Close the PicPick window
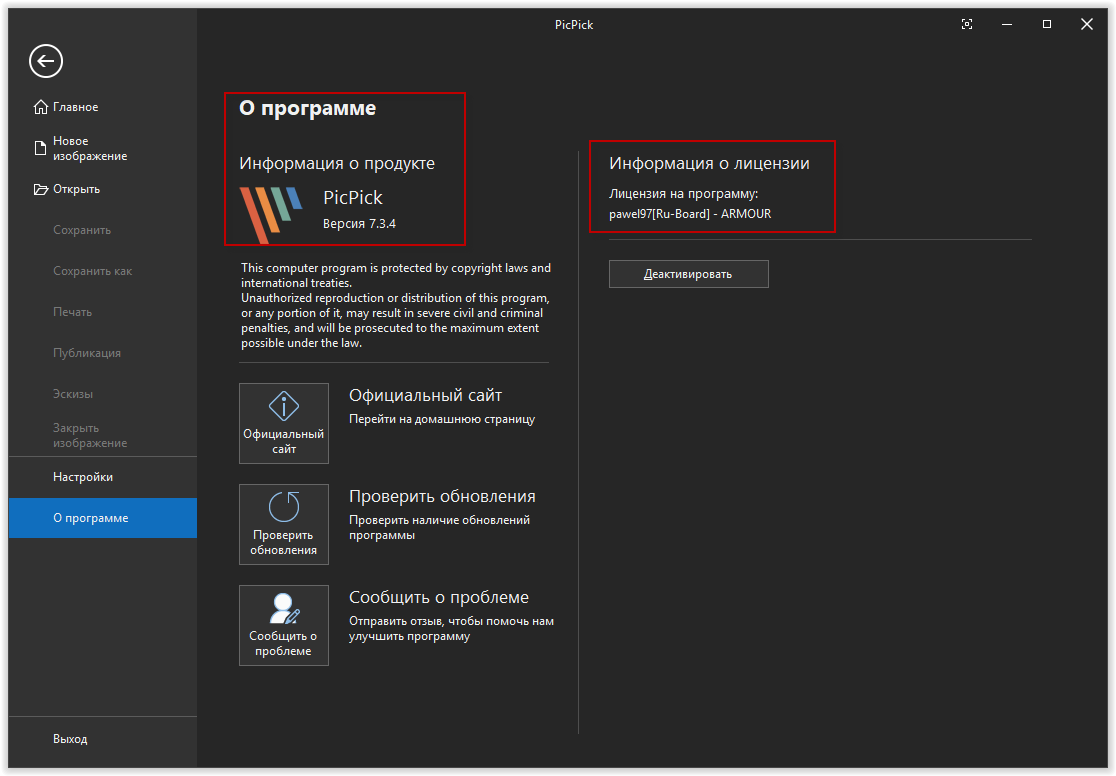 click(x=1087, y=24)
